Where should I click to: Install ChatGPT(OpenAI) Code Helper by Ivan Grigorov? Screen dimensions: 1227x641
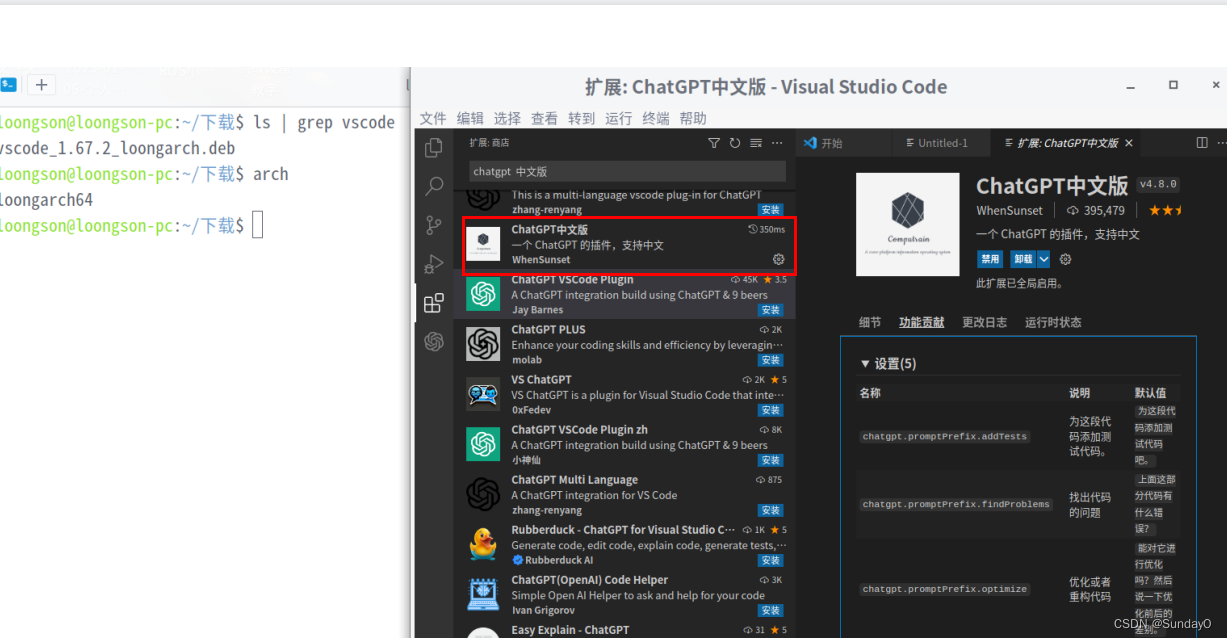(770, 610)
